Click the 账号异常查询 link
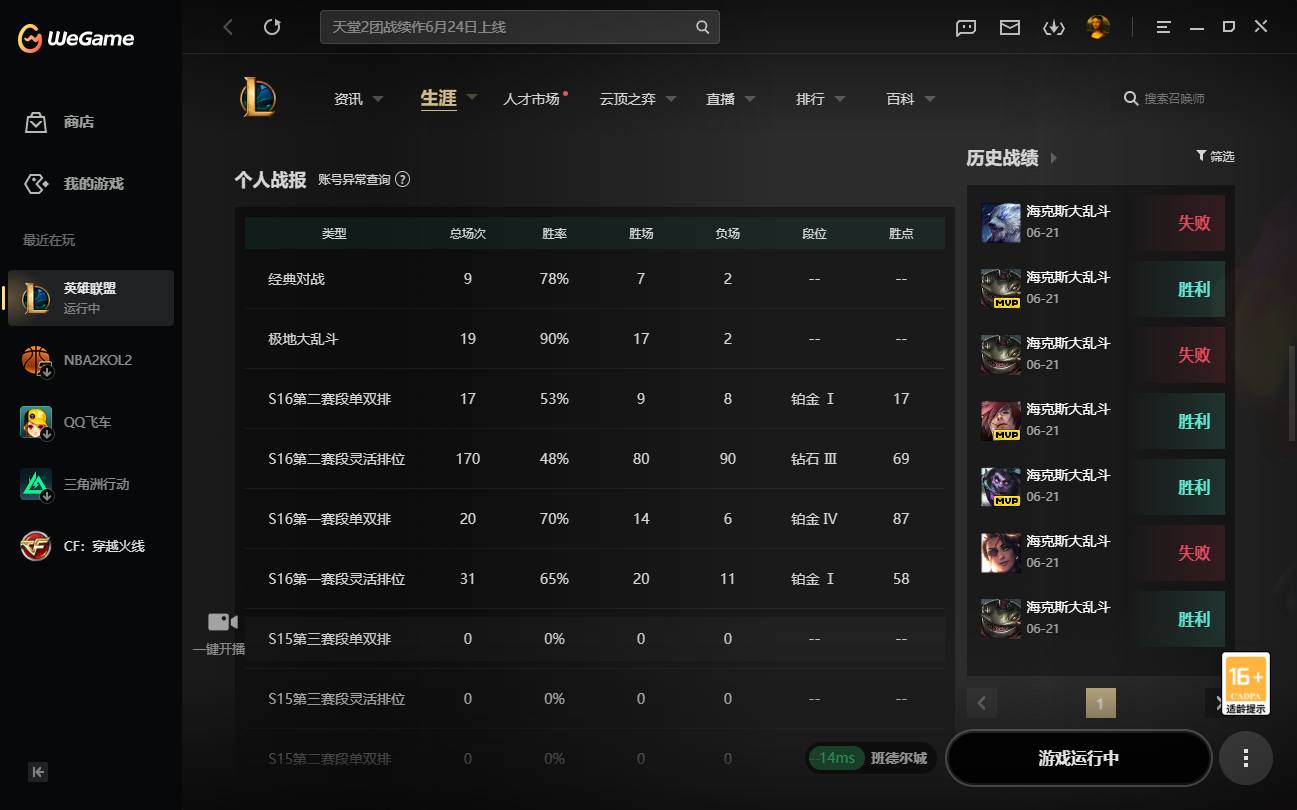1297x810 pixels. (355, 180)
